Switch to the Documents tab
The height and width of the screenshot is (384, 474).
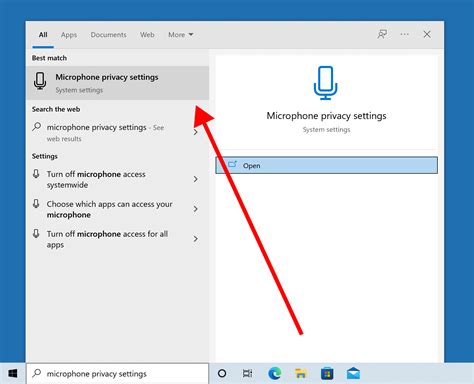click(108, 35)
